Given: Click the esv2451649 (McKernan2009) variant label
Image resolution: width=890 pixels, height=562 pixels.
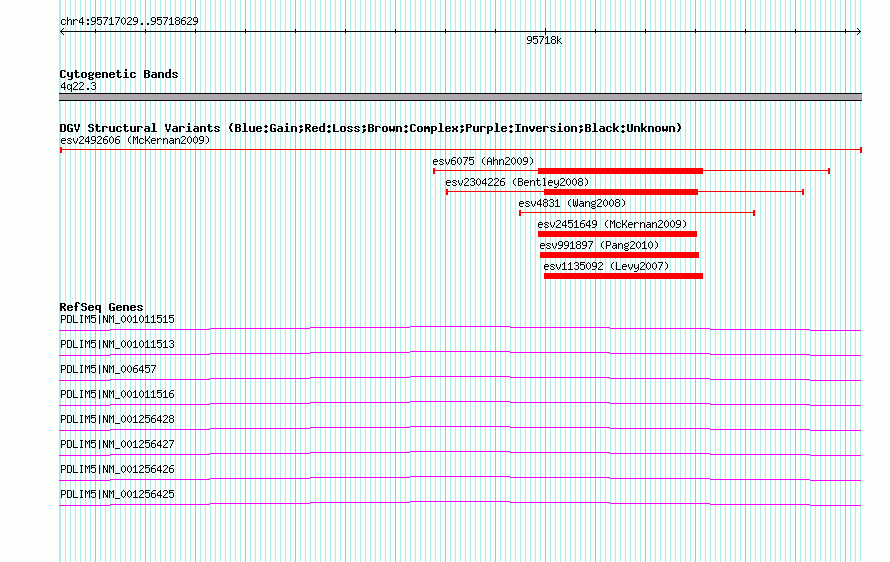Looking at the screenshot, I should 612,224.
